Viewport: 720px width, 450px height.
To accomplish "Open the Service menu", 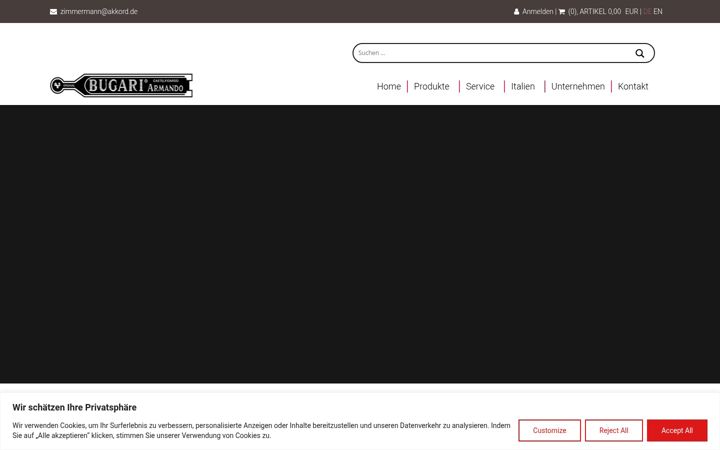I will pos(480,86).
